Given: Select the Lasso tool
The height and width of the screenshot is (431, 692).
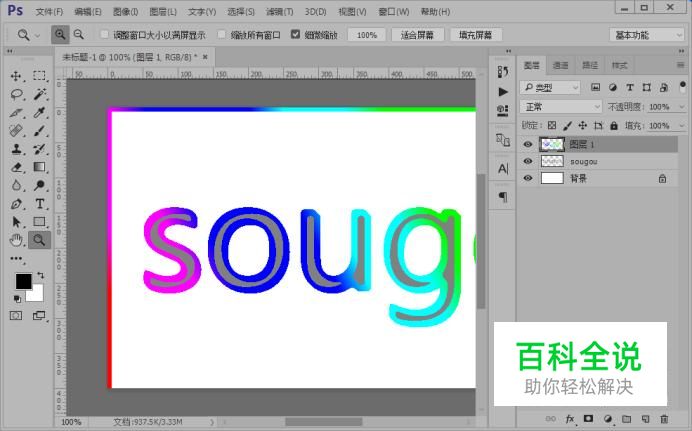Looking at the screenshot, I should (16, 94).
